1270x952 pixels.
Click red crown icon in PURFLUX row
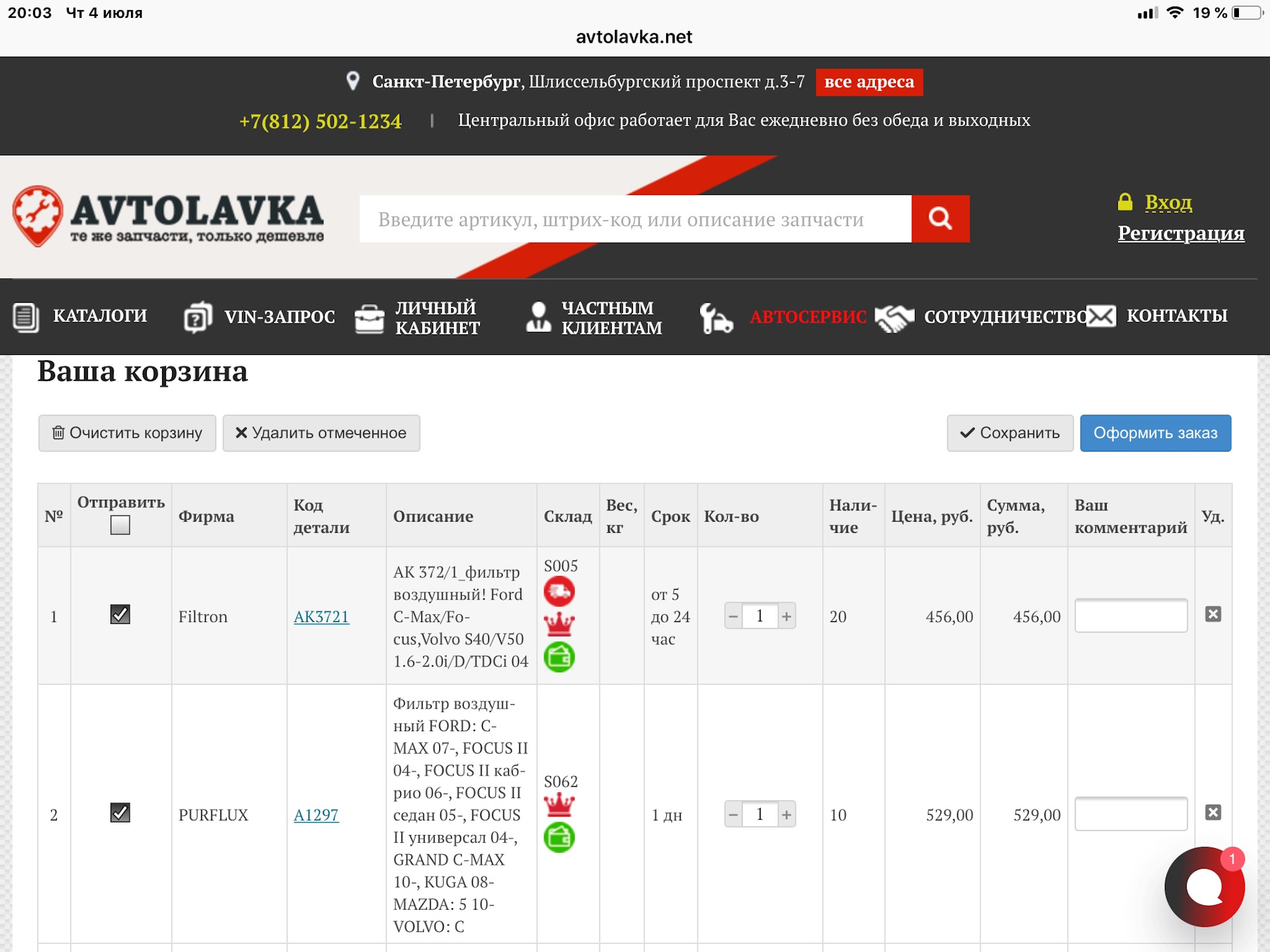[559, 805]
